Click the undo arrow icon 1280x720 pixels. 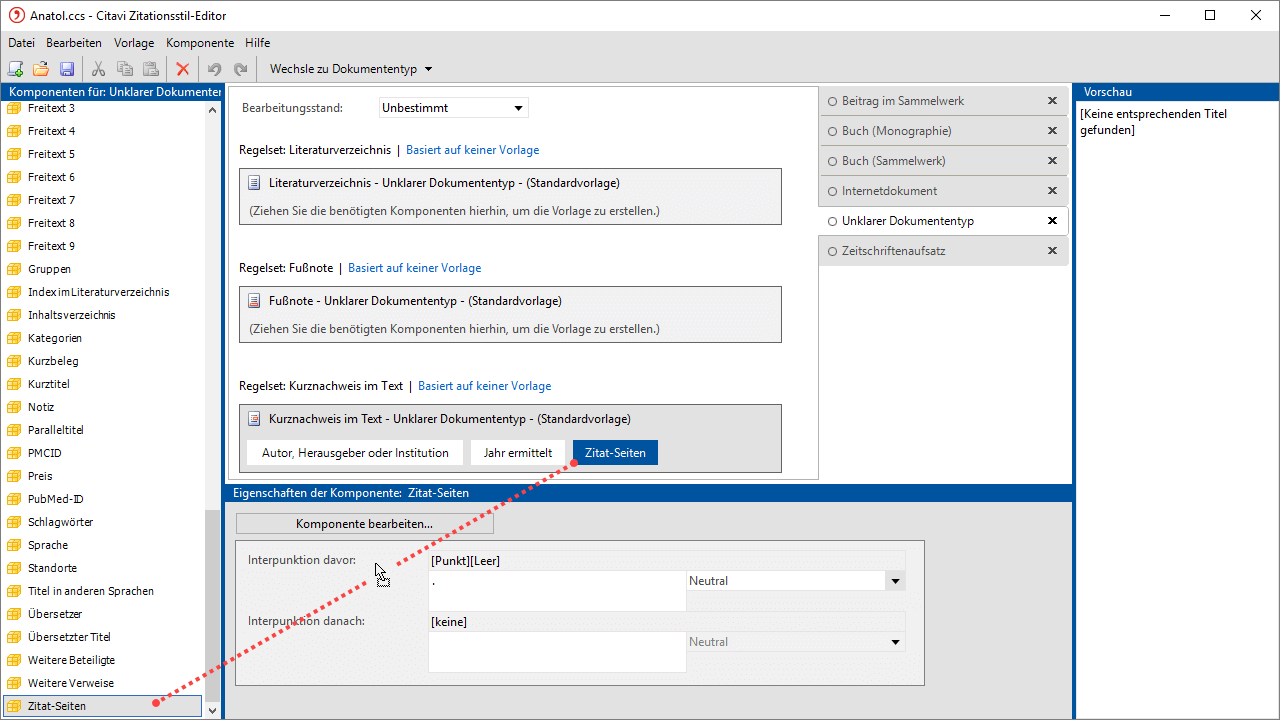click(x=214, y=69)
